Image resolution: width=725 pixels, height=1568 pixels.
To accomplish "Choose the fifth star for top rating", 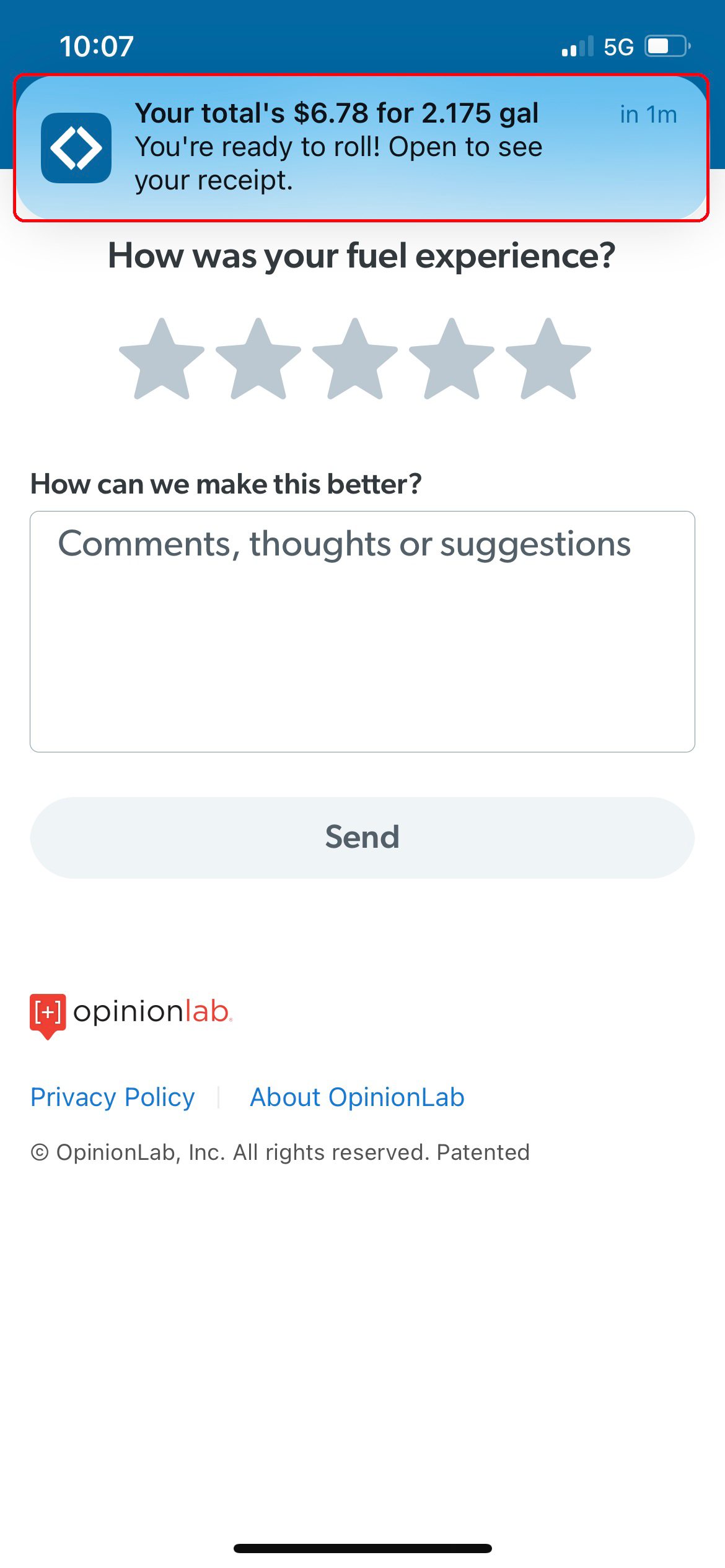I will click(x=548, y=359).
